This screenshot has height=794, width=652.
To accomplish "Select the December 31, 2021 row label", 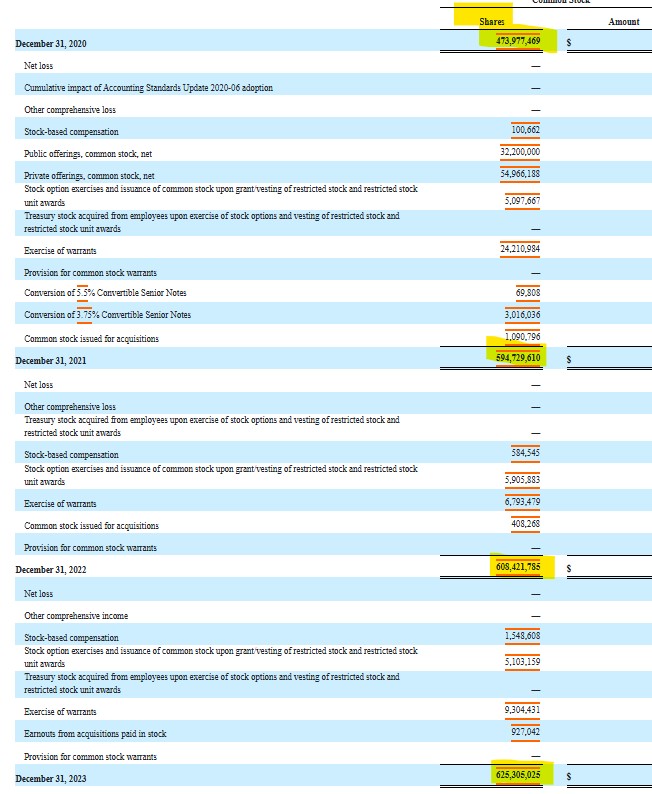I will click(51, 361).
